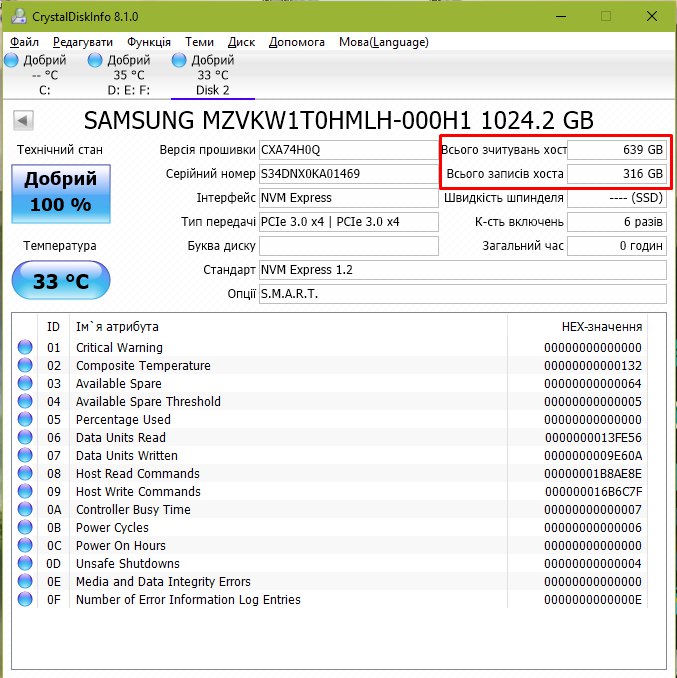Image resolution: width=677 pixels, height=678 pixels.
Task: Click the Ім`я атрибута column header
Action: click(x=117, y=327)
